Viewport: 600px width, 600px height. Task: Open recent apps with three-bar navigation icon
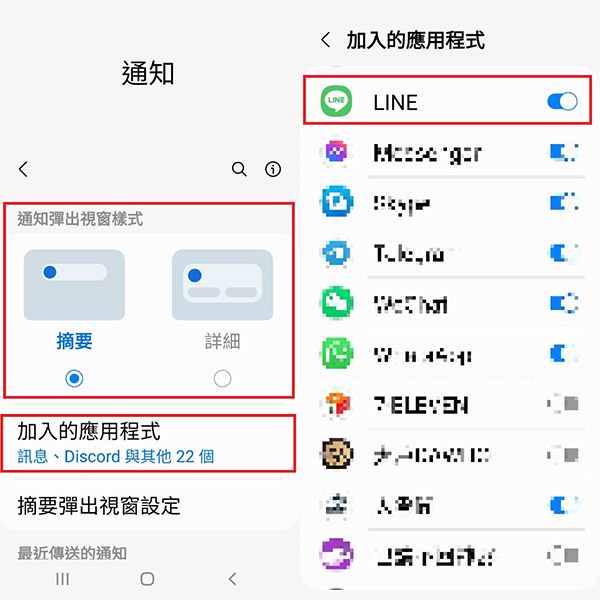point(63,579)
